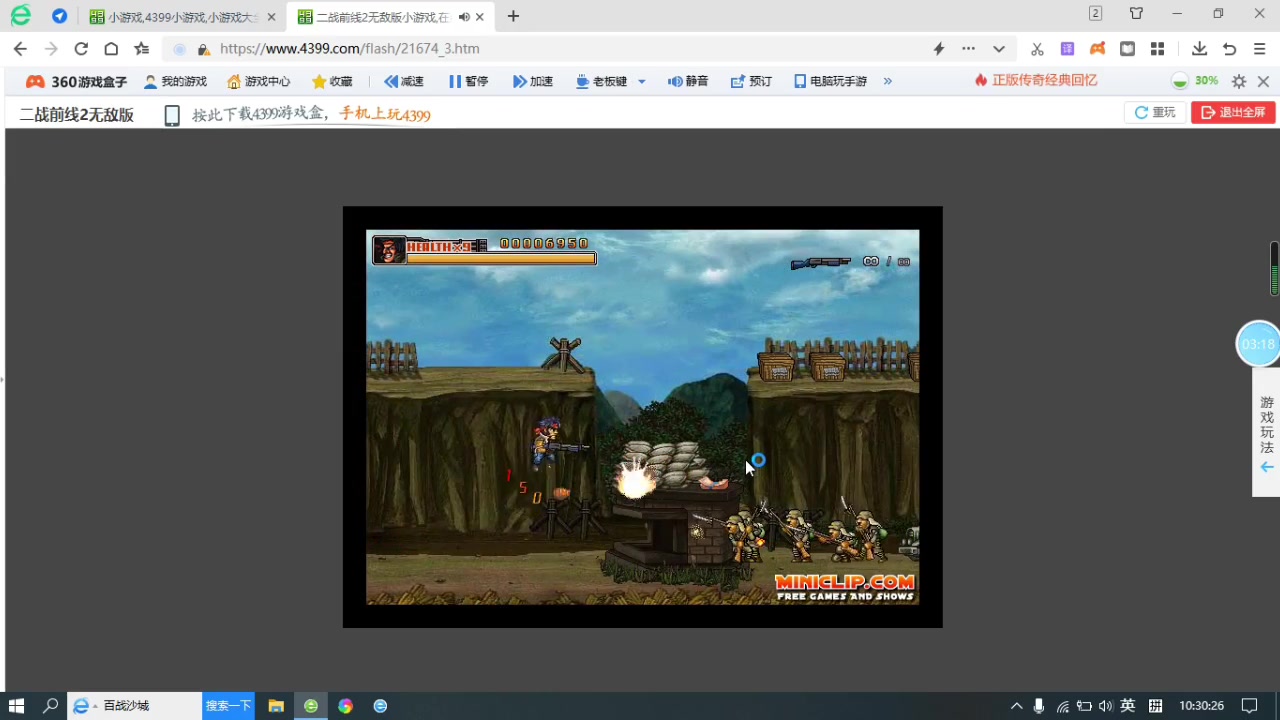
Task: Open the pinned blue compass tab
Action: [x=59, y=16]
